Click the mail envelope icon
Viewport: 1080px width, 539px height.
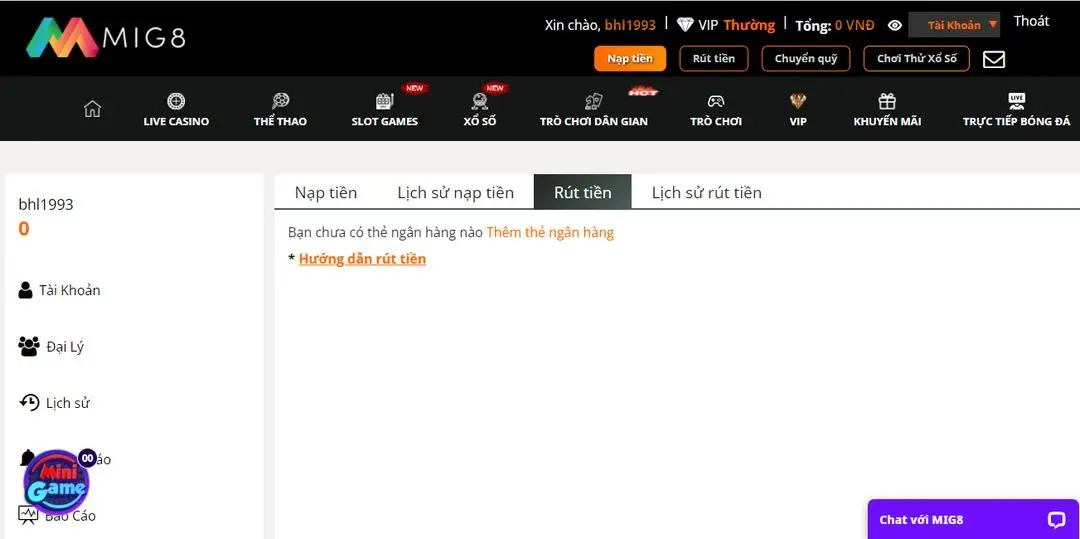(993, 59)
